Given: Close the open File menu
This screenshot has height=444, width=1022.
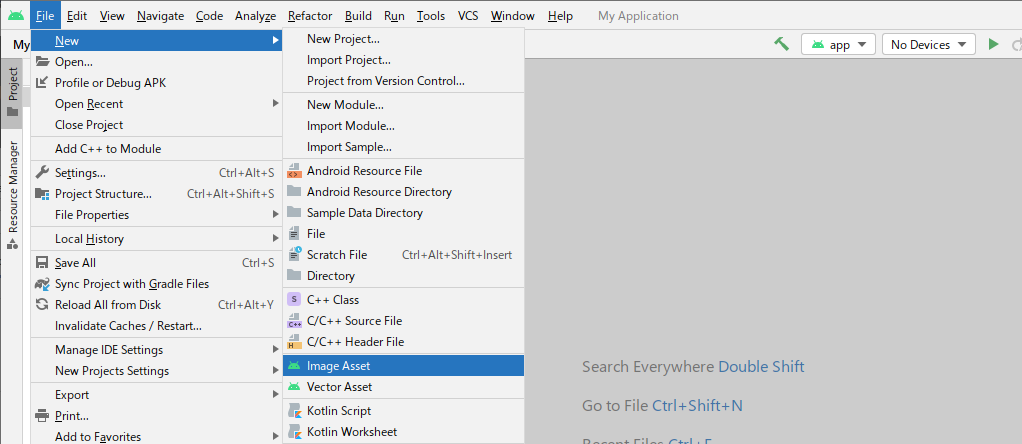Looking at the screenshot, I should pyautogui.click(x=46, y=16).
